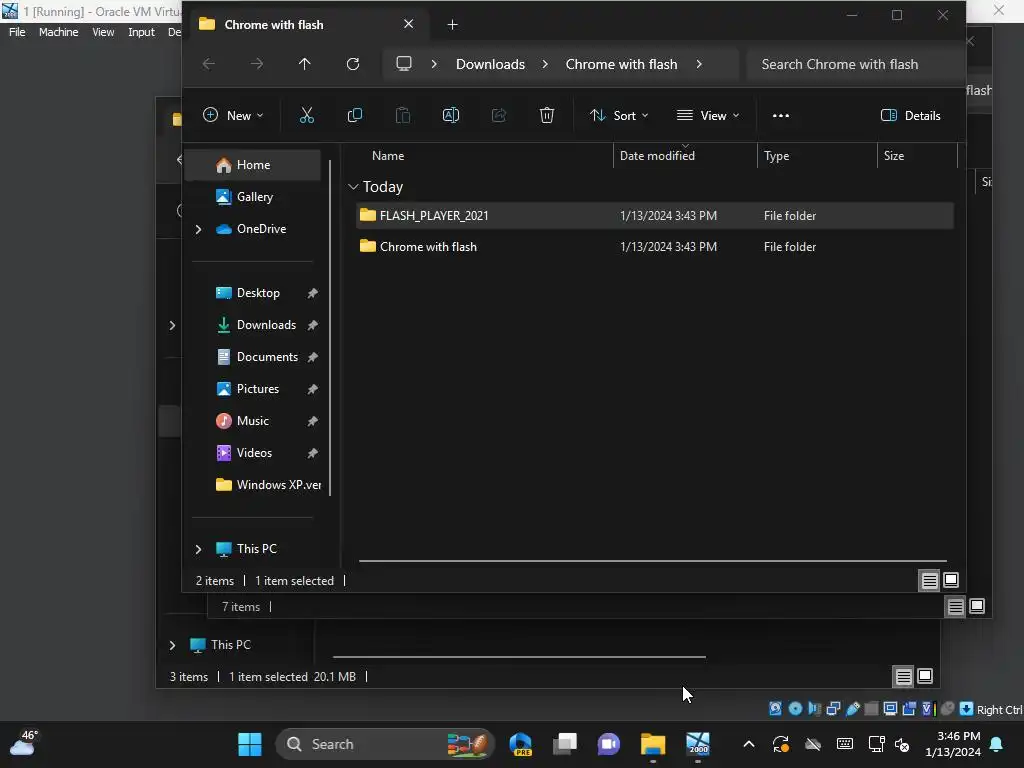Open the Machine menu of VirtualBox
This screenshot has height=768, width=1024.
point(58,32)
